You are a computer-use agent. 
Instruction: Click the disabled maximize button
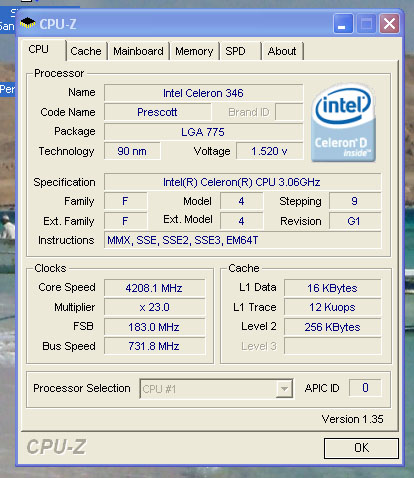[x=366, y=24]
